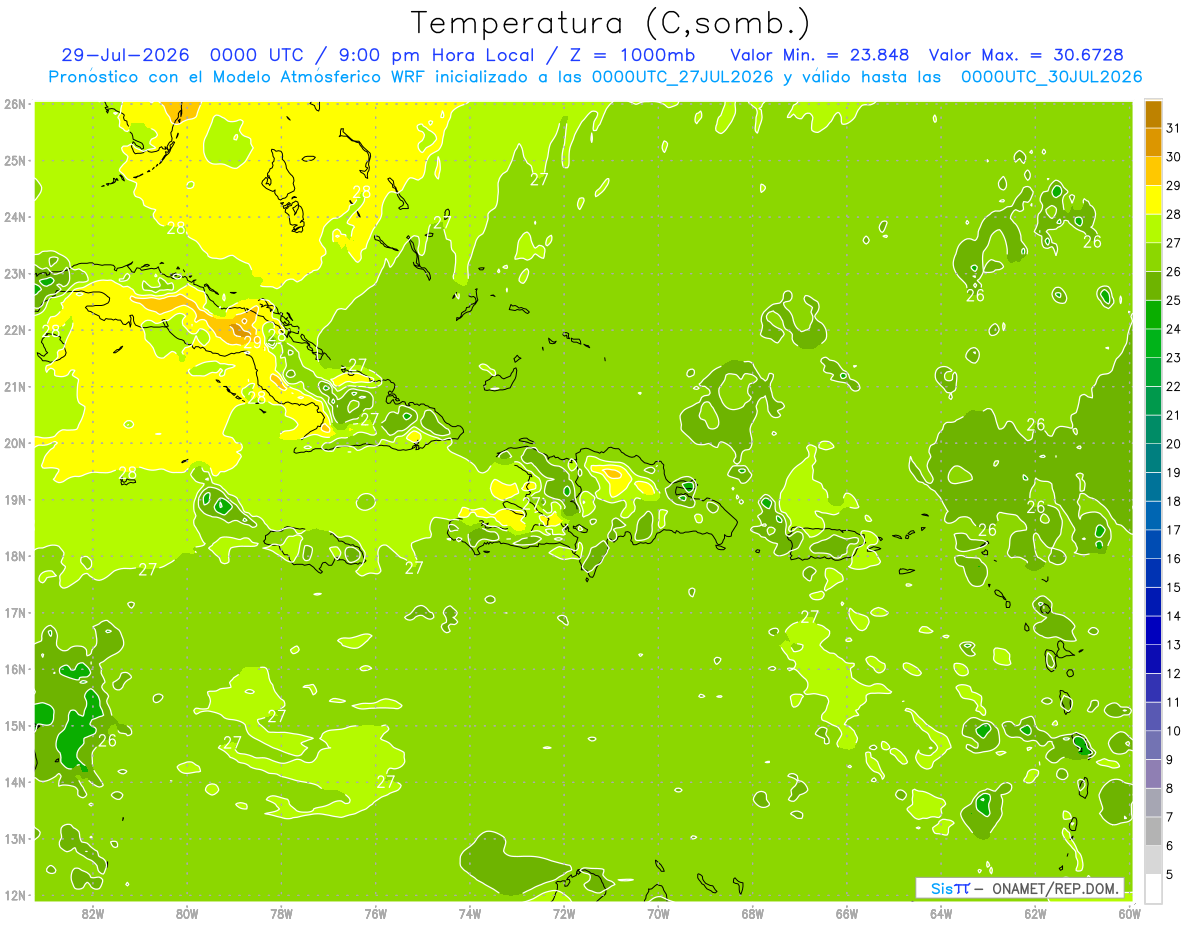Image resolution: width=1200 pixels, height=927 pixels.
Task: Click the 'Temperatura (C,somb.)' chart title
Action: [610, 22]
